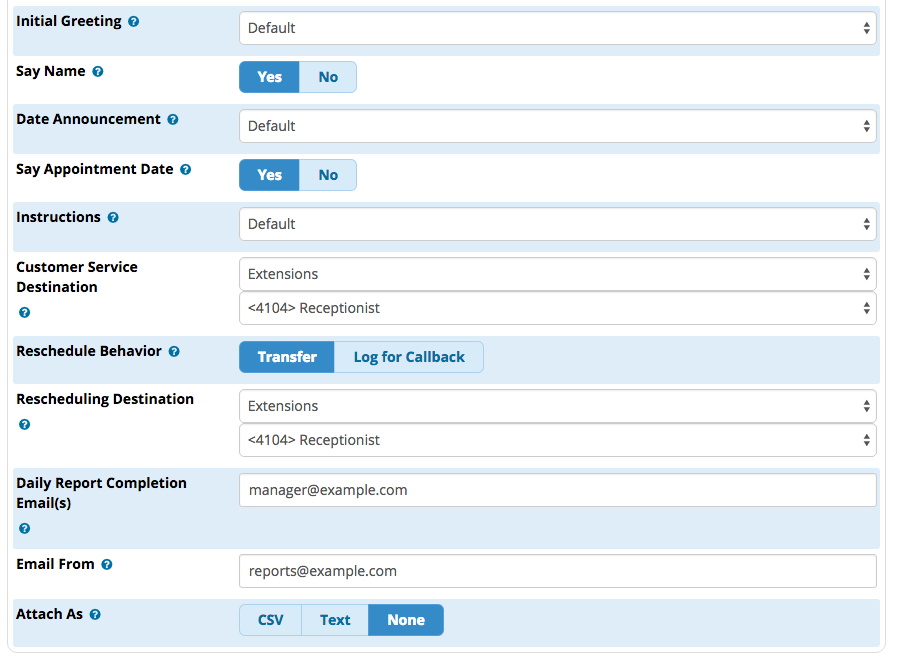Screen dimensions: 898x659
Task: Click the Transfer reschedule behavior button
Action: [x=287, y=357]
